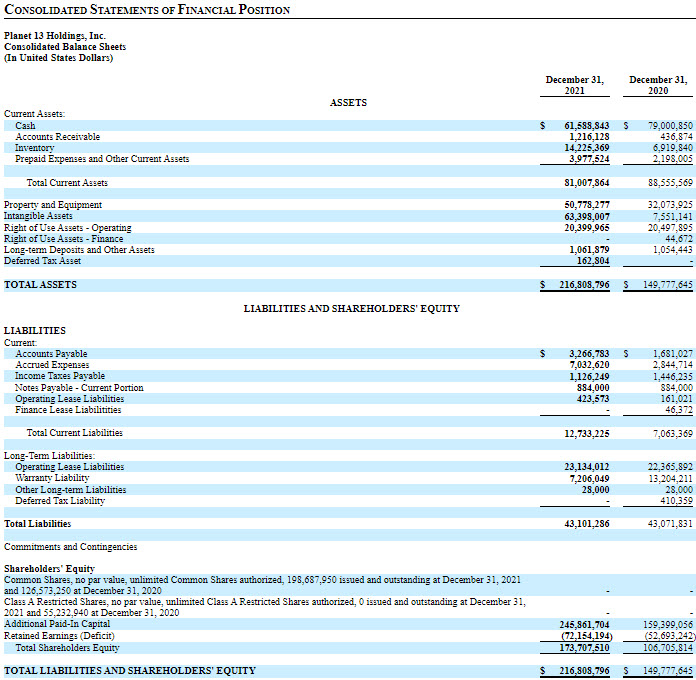Click the December 31, 2021 column header

574,85
